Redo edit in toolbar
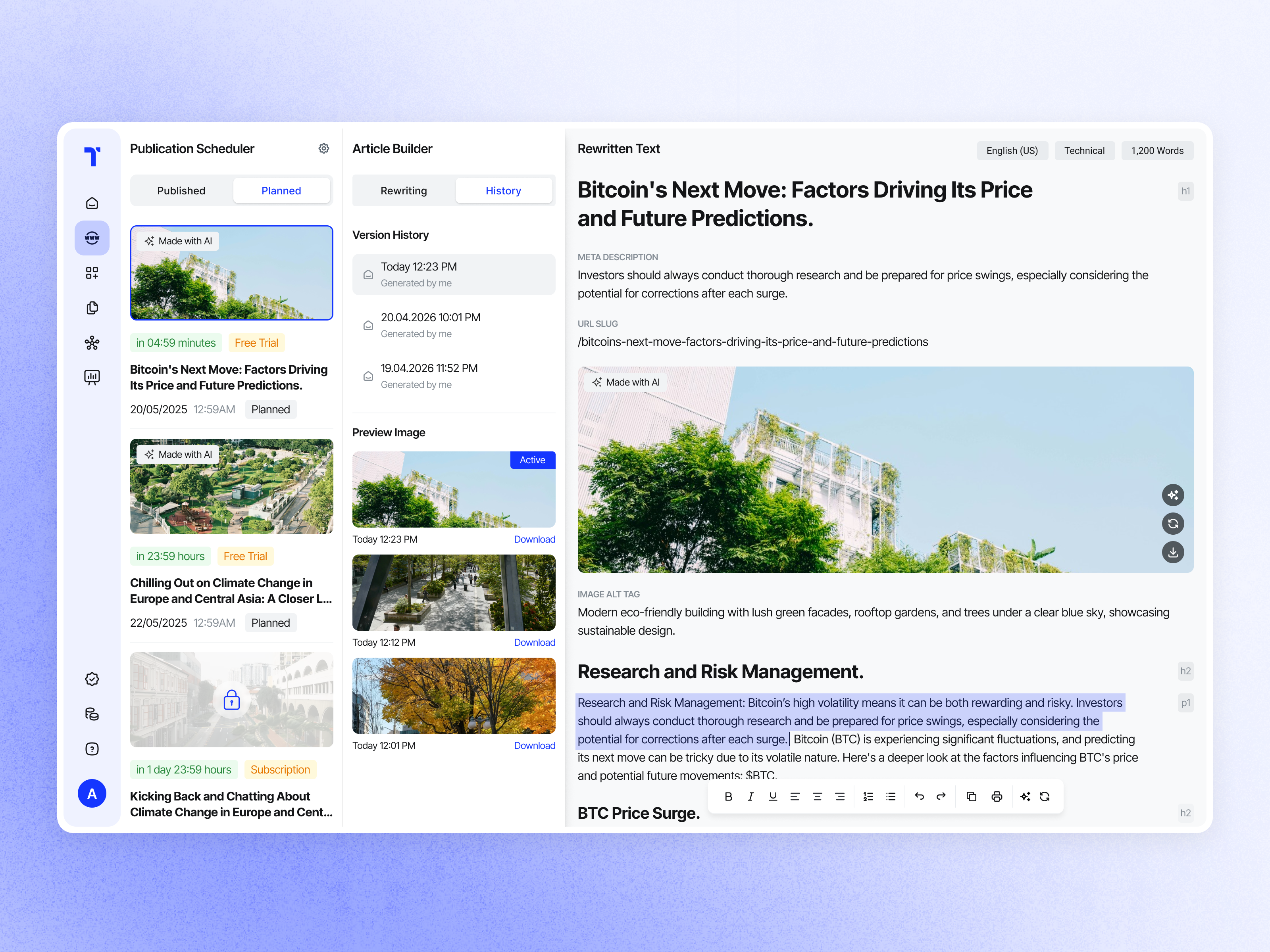Image resolution: width=1270 pixels, height=952 pixels. pos(941,797)
